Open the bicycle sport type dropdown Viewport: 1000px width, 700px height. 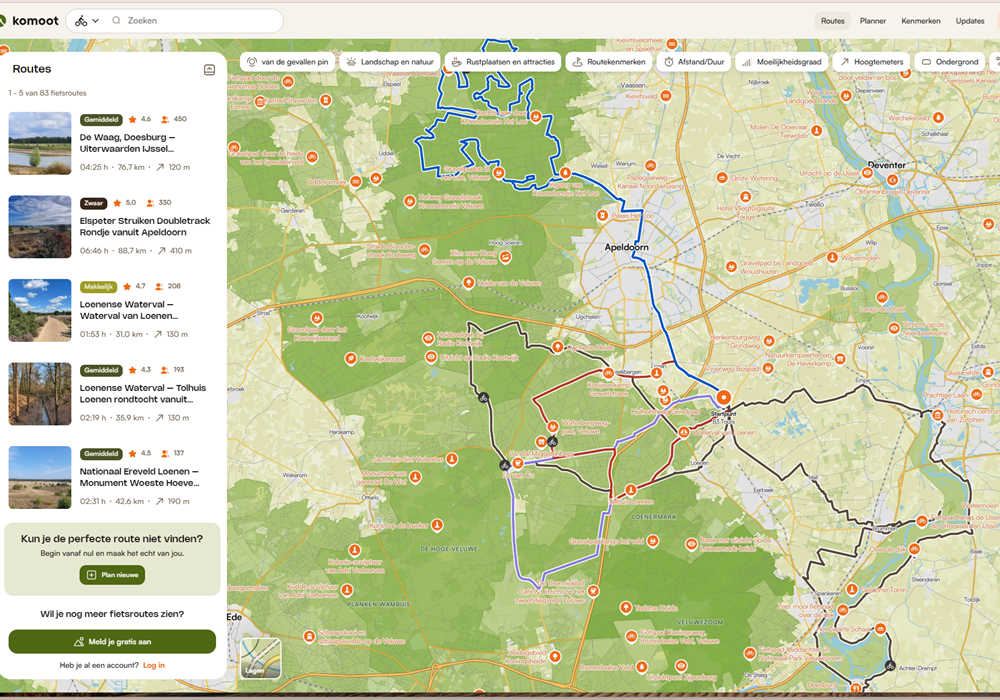click(87, 21)
